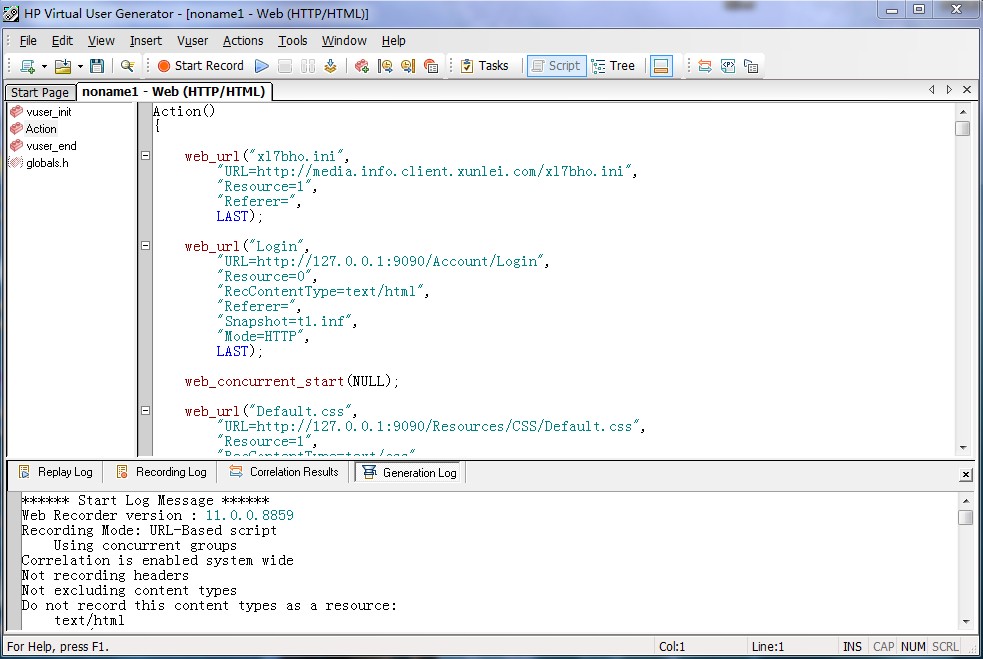Switch to the Replay Log tab

click(x=56, y=472)
